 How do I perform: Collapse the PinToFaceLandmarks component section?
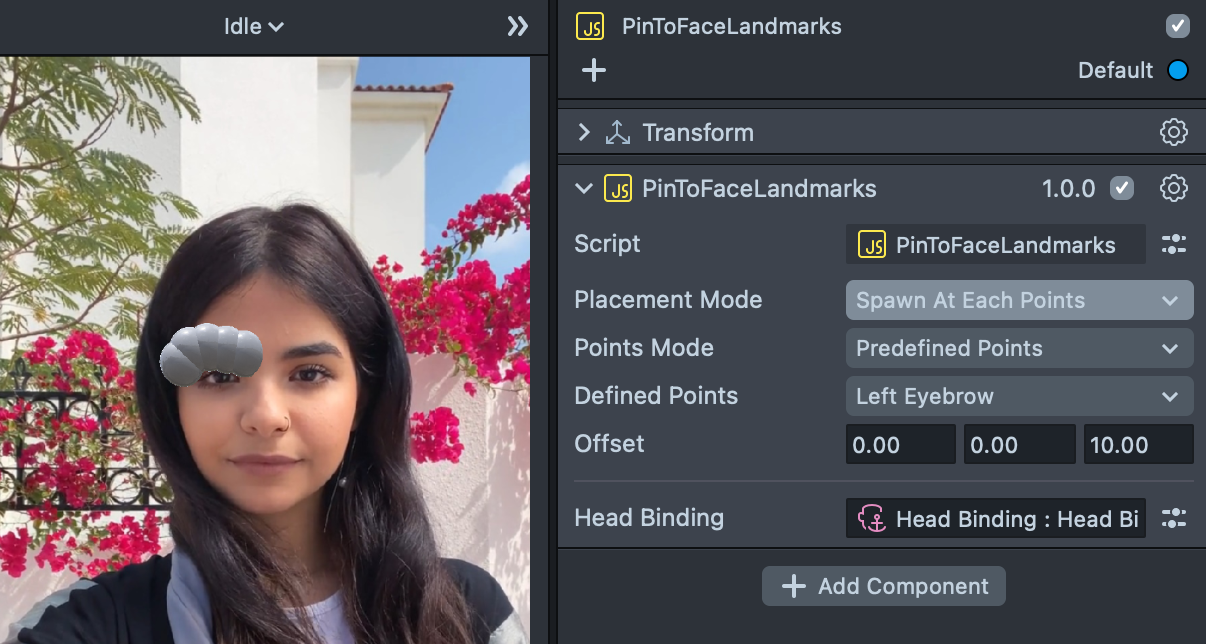pos(584,188)
